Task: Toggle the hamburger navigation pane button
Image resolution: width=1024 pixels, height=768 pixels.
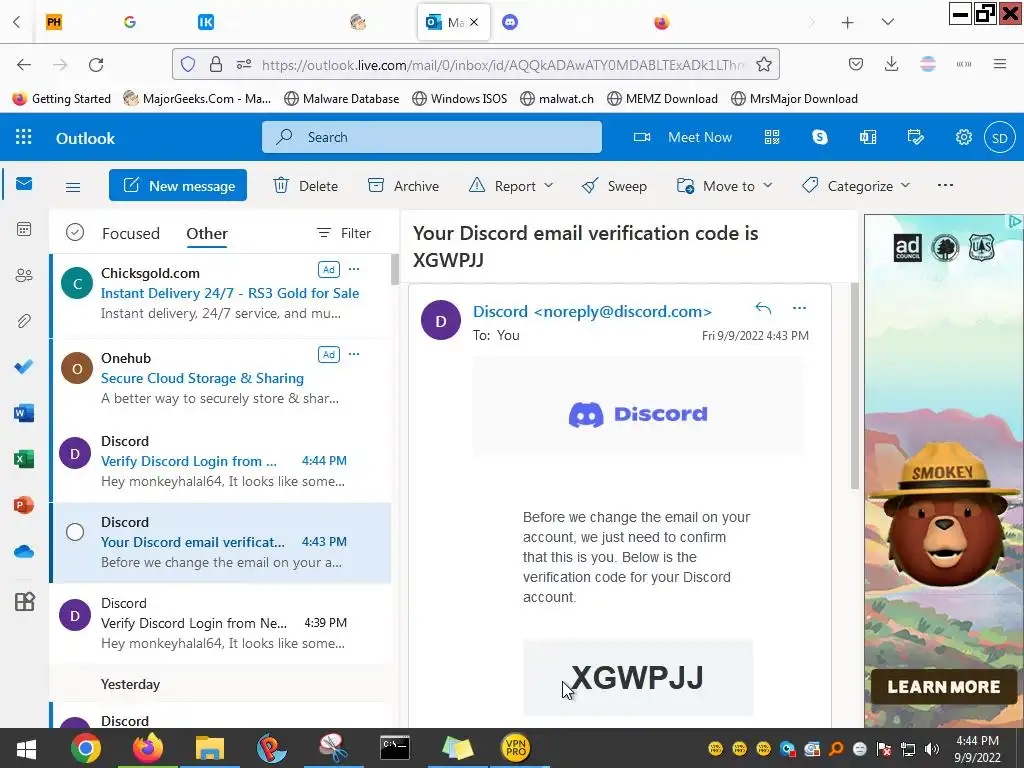Action: [x=73, y=187]
